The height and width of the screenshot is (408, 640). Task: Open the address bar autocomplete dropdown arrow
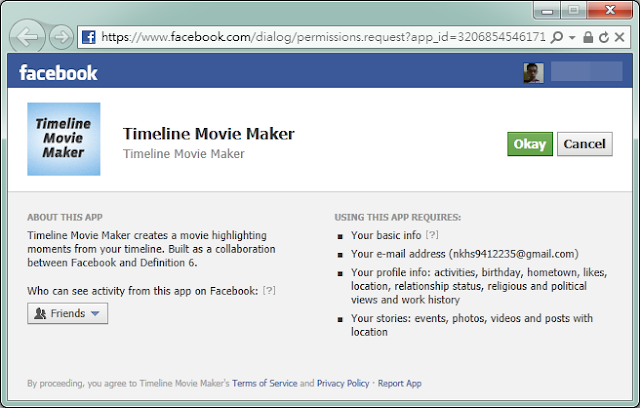572,38
